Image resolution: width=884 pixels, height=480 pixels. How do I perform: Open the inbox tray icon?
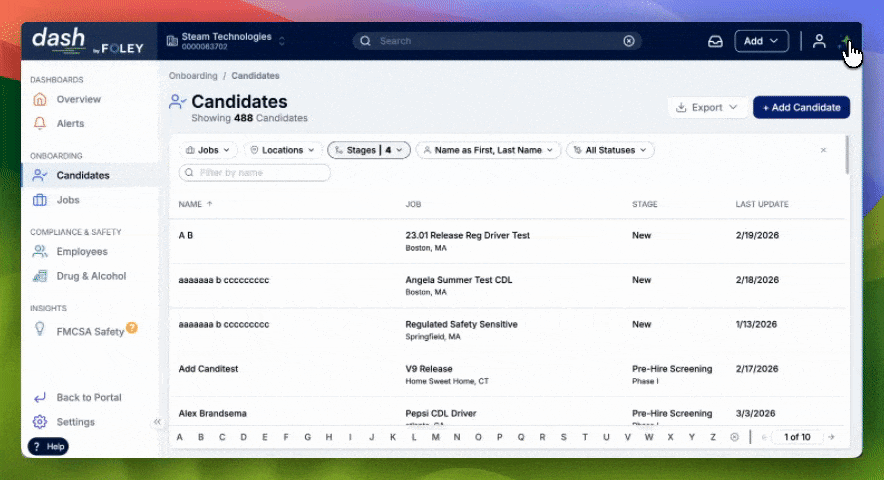(x=715, y=41)
